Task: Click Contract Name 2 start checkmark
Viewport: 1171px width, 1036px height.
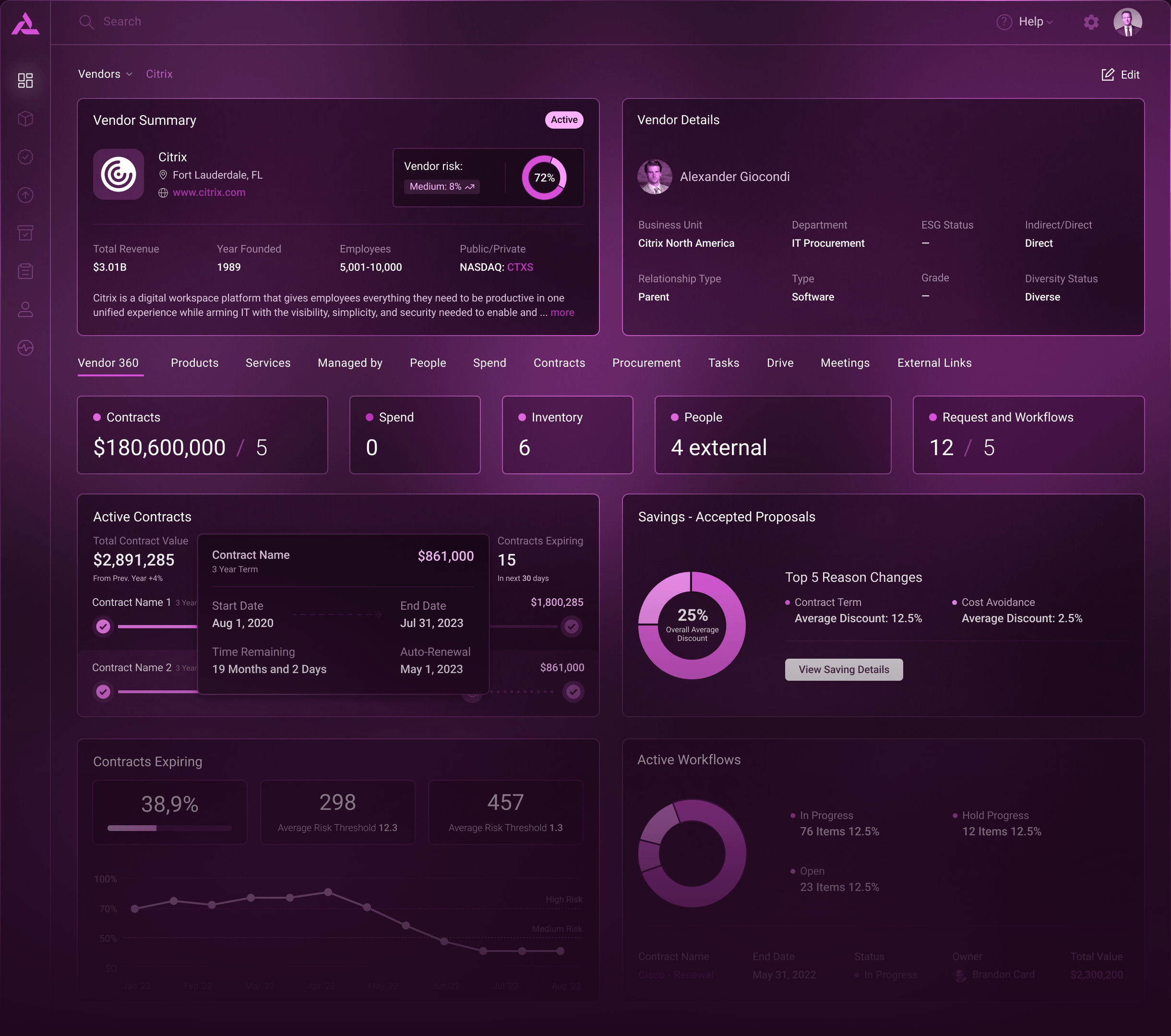Action: coord(103,692)
